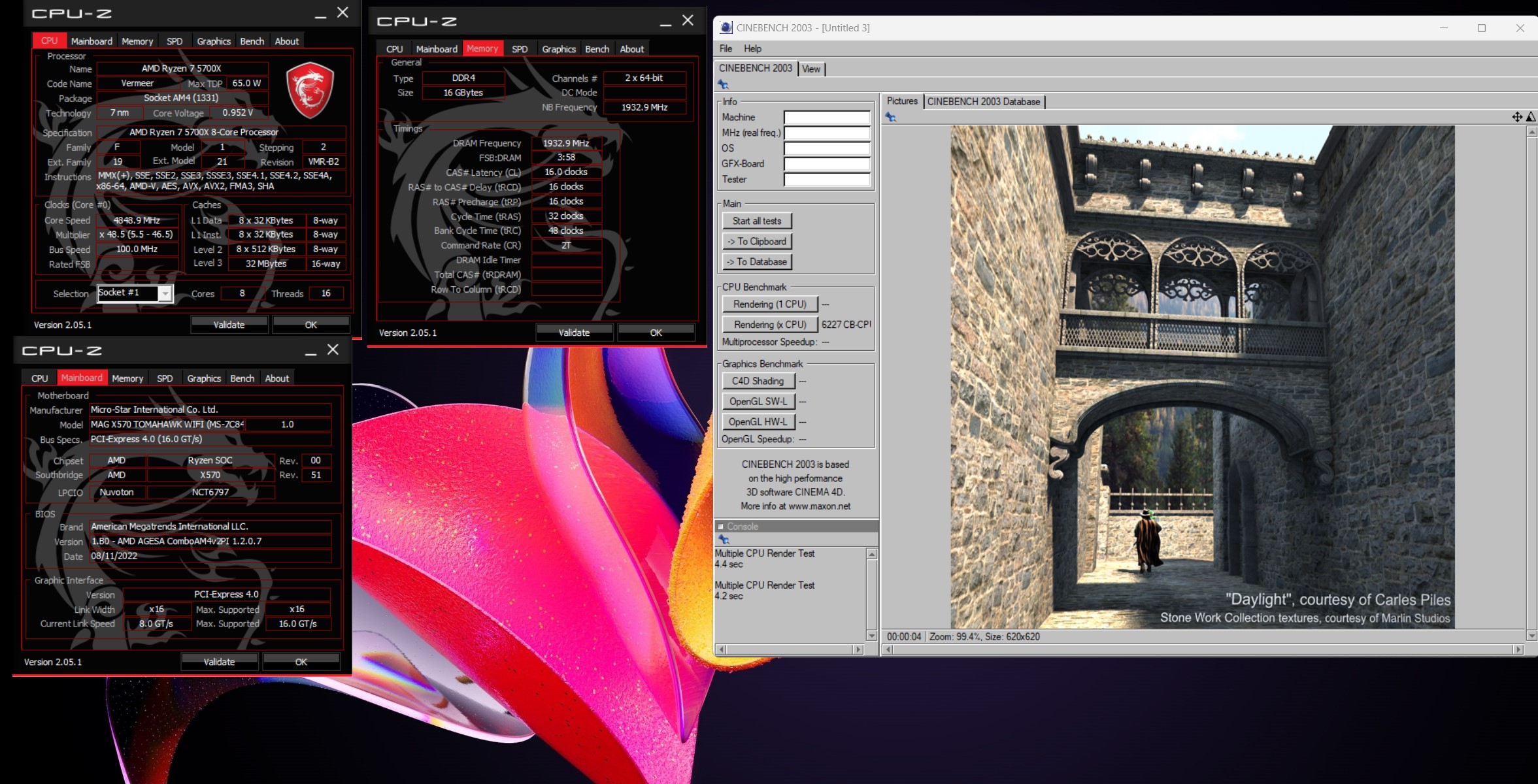Click the Tester input field
This screenshot has width=1538, height=784.
827,180
